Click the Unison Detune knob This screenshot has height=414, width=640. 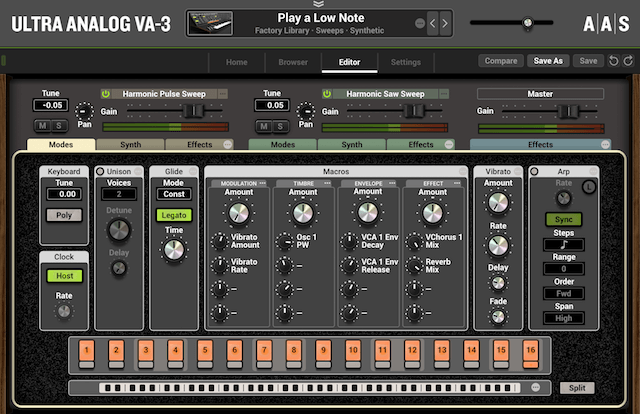point(119,230)
